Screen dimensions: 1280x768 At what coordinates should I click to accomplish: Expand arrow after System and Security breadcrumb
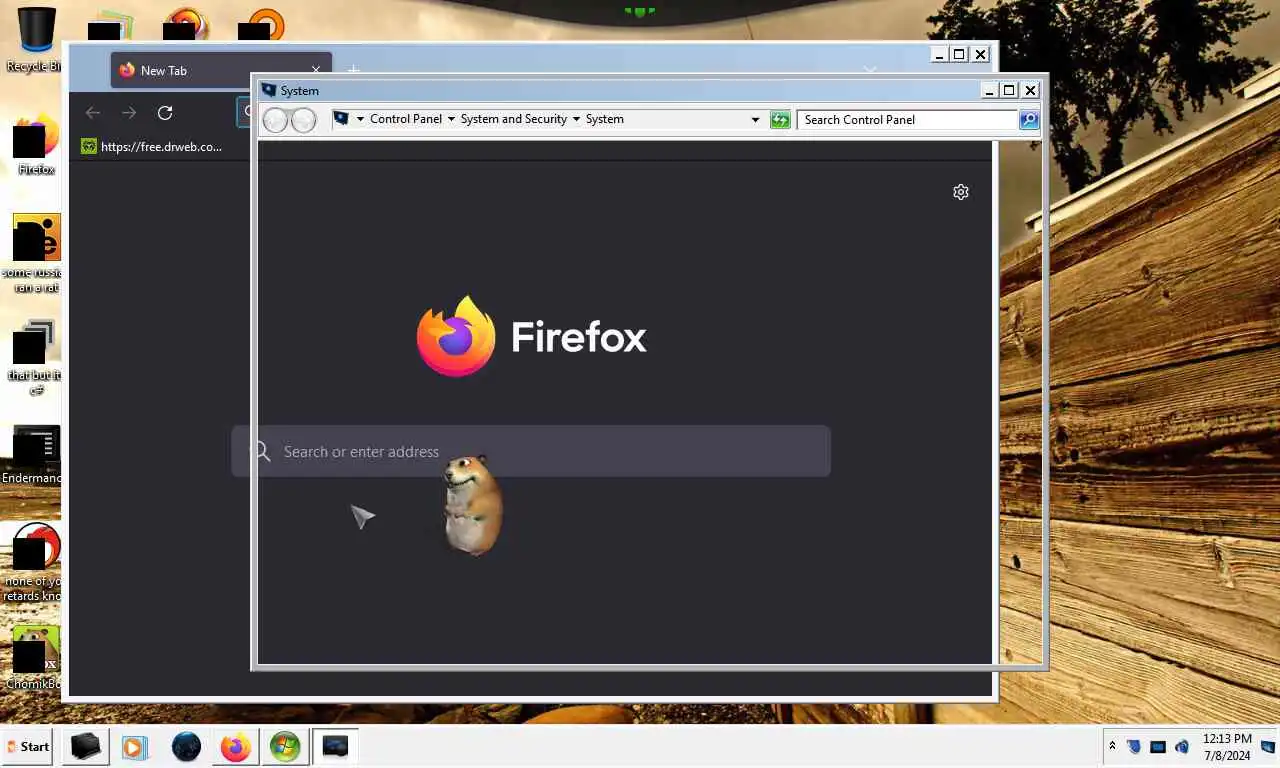tap(576, 119)
